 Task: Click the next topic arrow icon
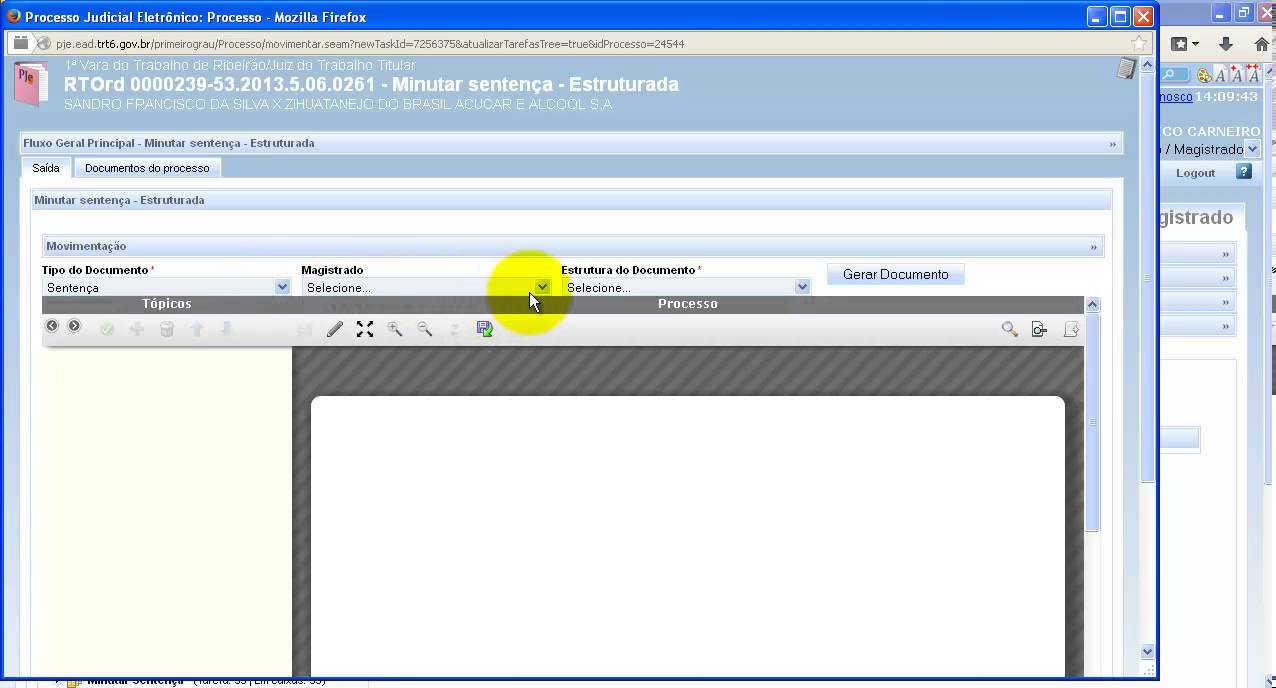coord(74,326)
